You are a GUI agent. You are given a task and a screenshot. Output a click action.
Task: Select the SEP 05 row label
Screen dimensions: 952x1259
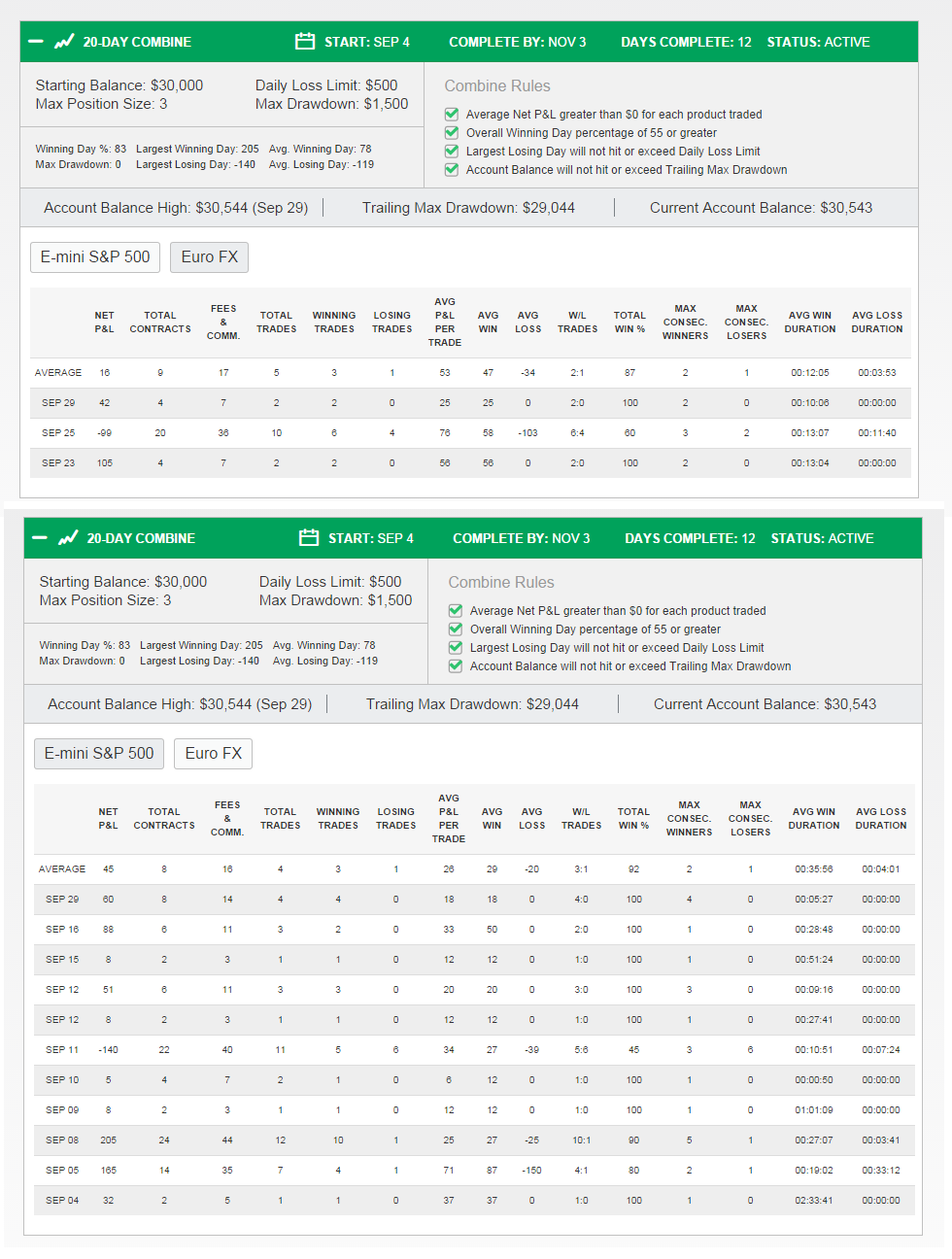tap(62, 1171)
